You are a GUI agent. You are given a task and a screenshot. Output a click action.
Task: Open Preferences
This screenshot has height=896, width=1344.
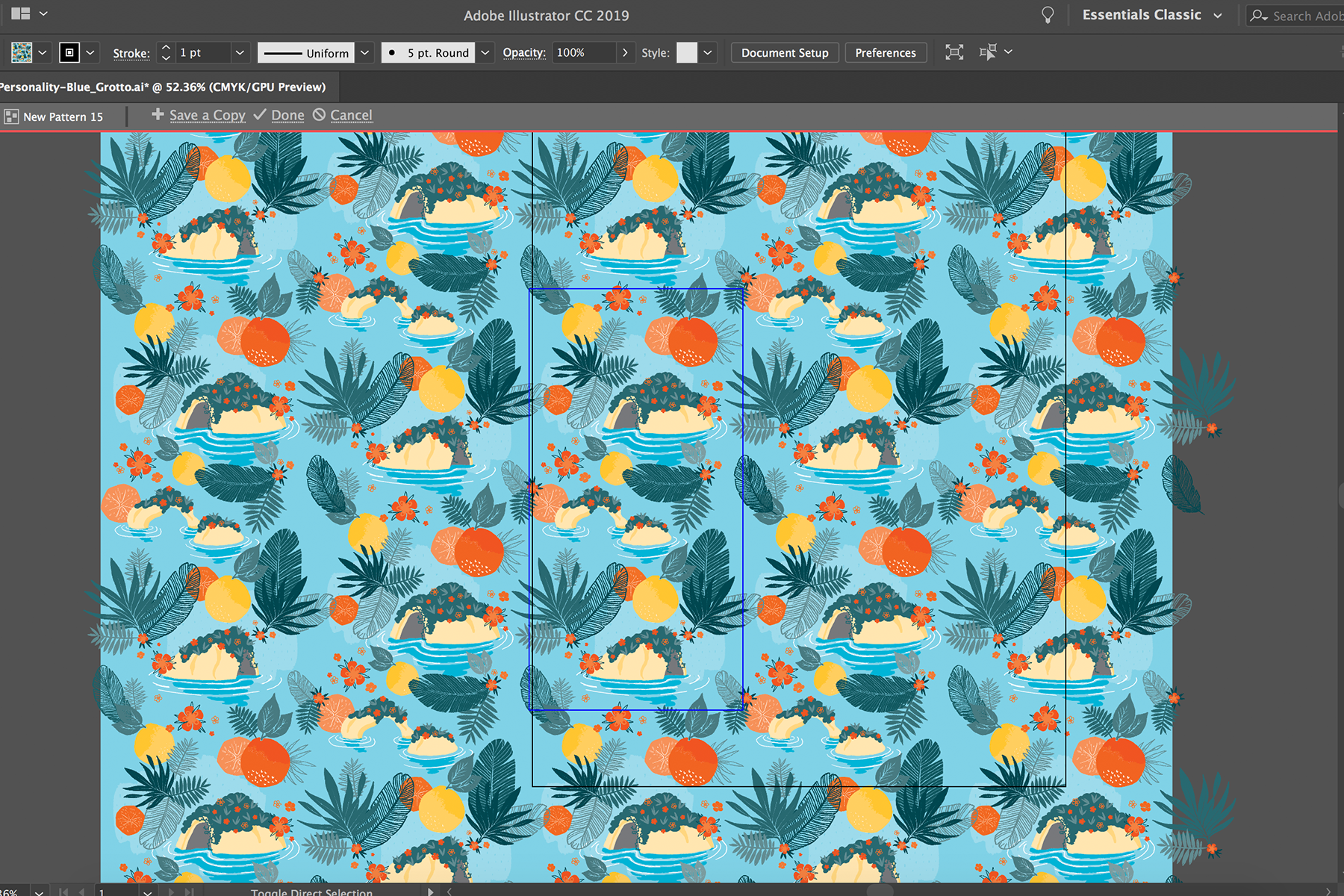click(x=885, y=52)
